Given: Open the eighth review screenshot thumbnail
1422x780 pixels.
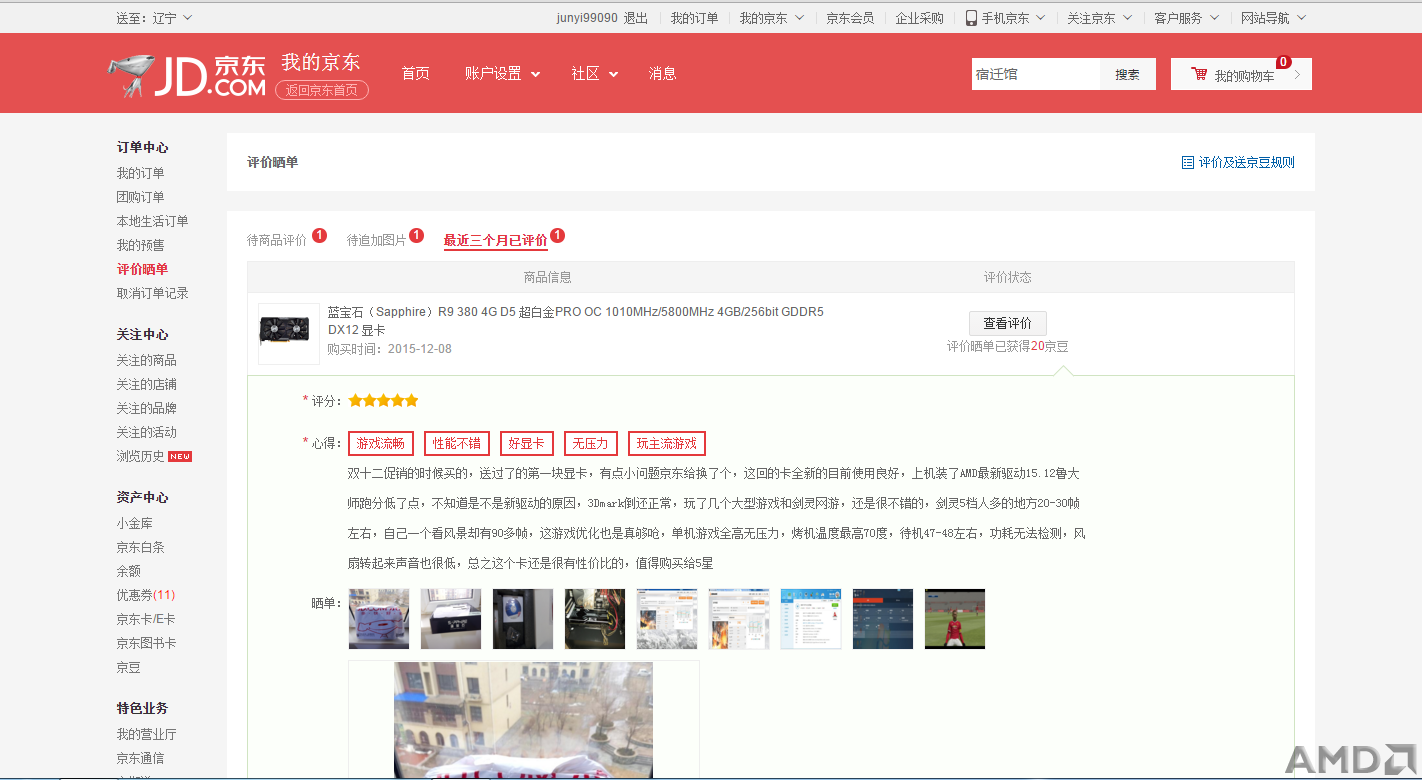Looking at the screenshot, I should pyautogui.click(x=883, y=619).
